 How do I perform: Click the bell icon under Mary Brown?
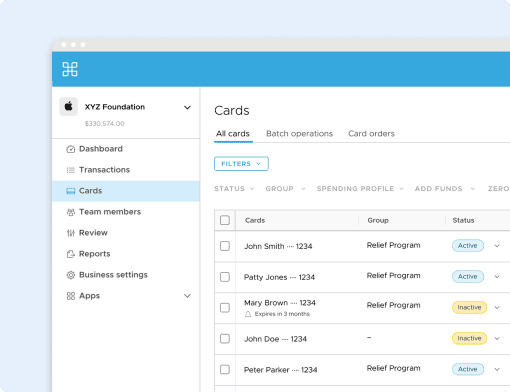click(248, 314)
